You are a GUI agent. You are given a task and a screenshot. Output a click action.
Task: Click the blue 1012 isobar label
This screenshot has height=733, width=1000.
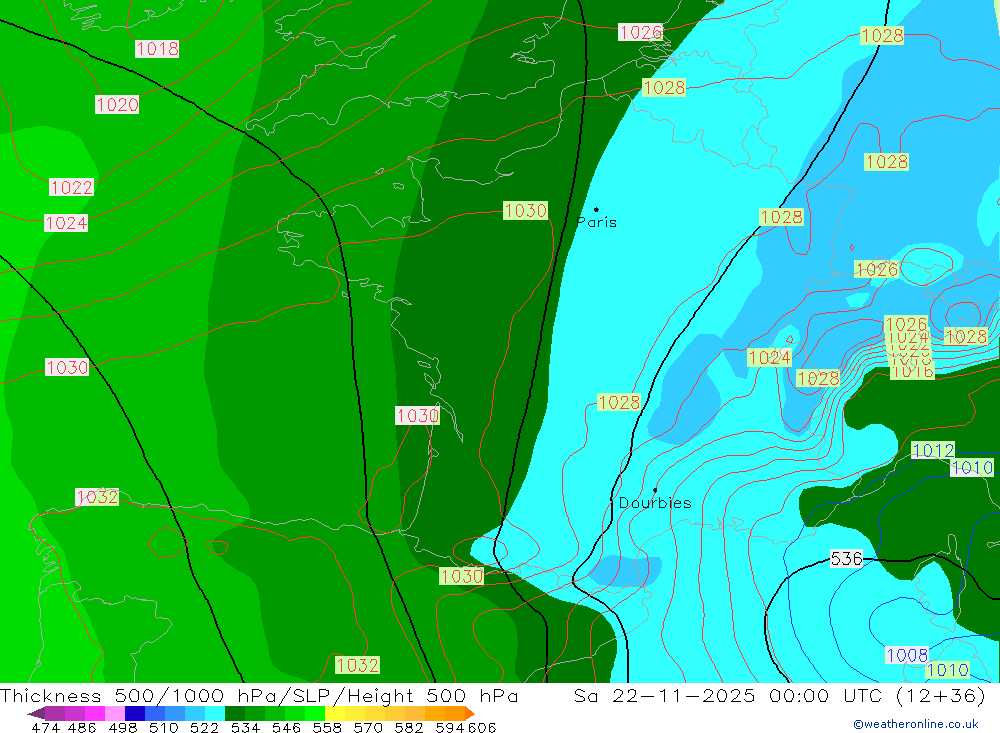933,450
